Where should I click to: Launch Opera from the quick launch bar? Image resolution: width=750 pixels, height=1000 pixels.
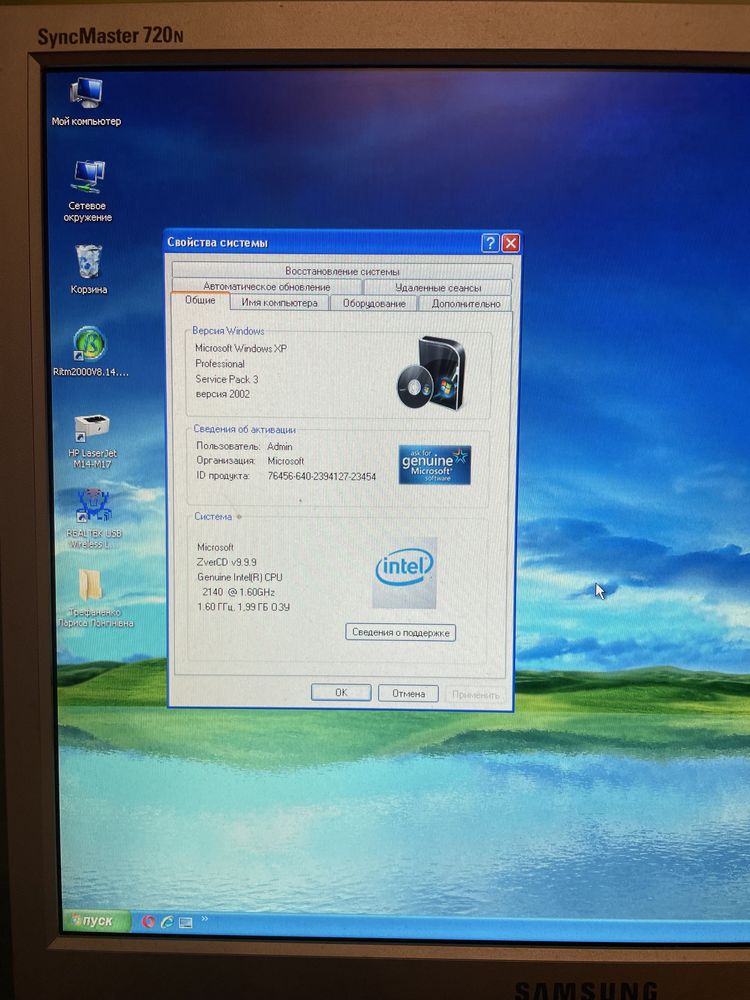pyautogui.click(x=148, y=922)
